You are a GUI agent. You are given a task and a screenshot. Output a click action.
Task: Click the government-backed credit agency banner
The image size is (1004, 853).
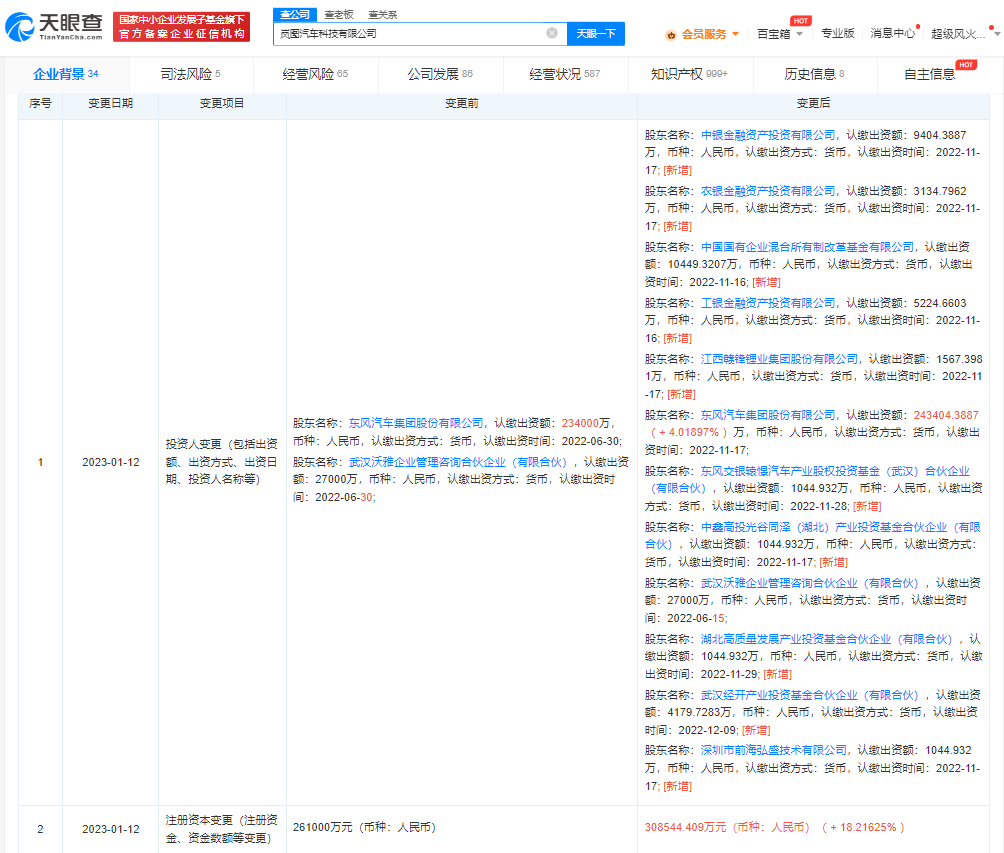click(181, 27)
